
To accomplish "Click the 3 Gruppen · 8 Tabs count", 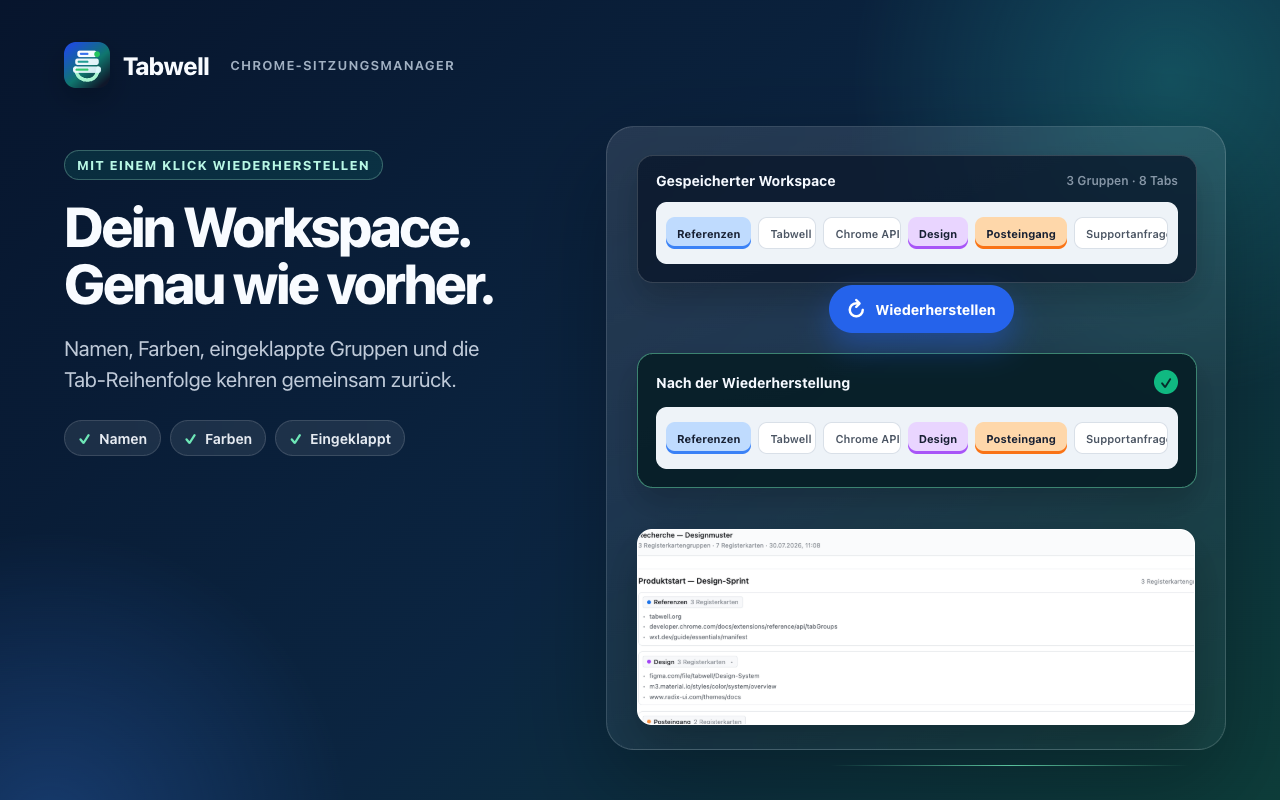I will (x=1122, y=181).
